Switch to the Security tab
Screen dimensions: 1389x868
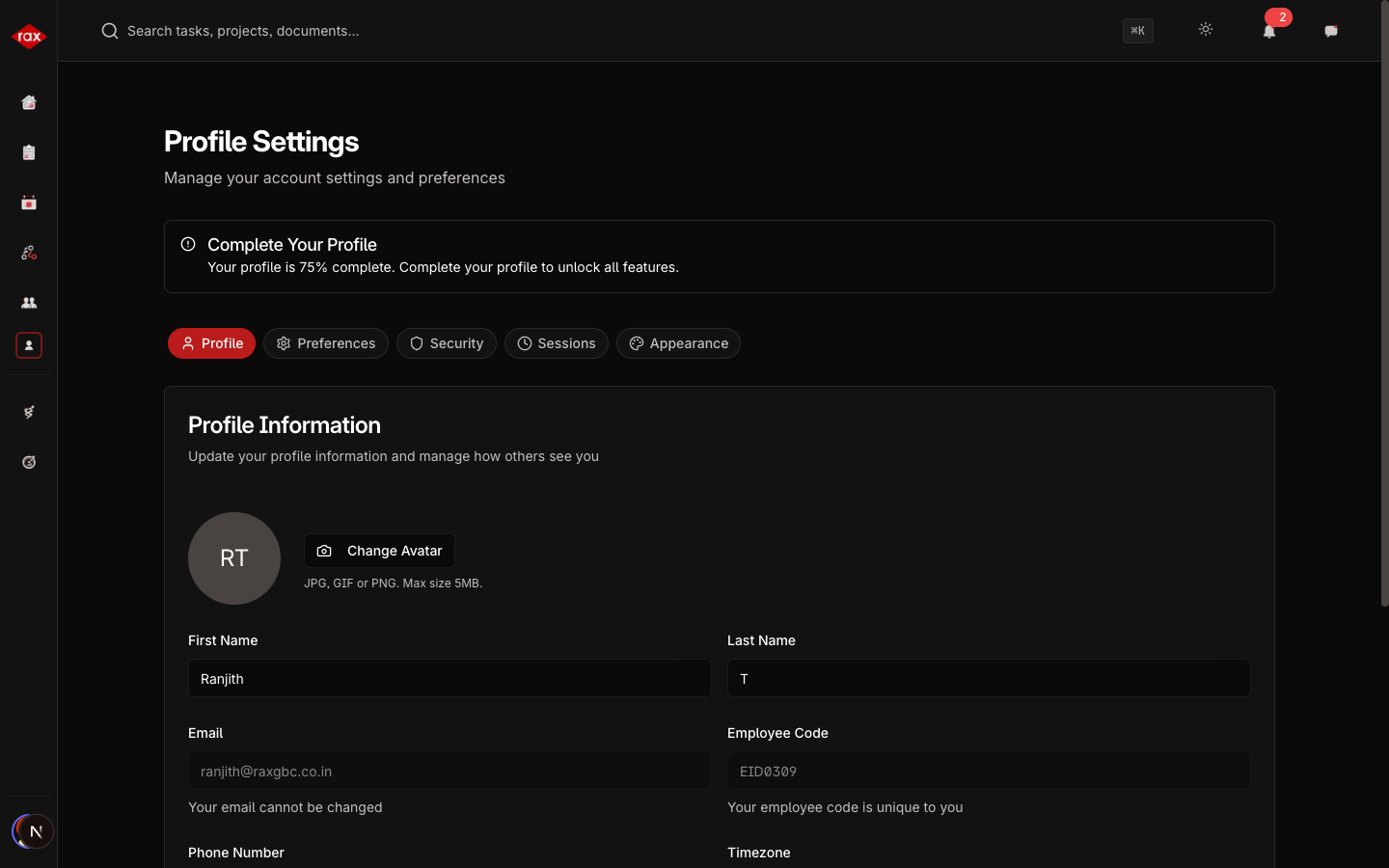(447, 343)
